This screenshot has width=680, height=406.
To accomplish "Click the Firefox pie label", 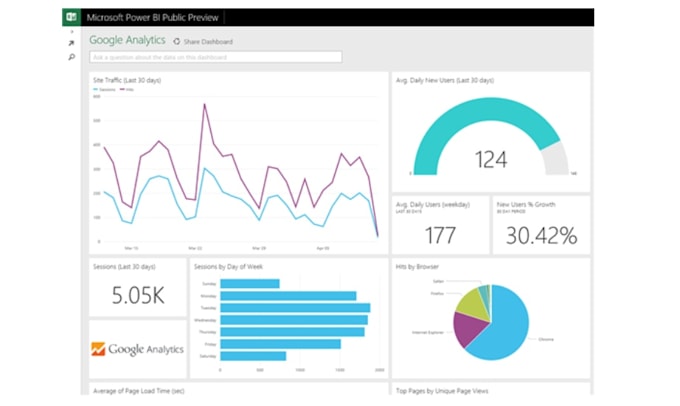I will click(437, 294).
